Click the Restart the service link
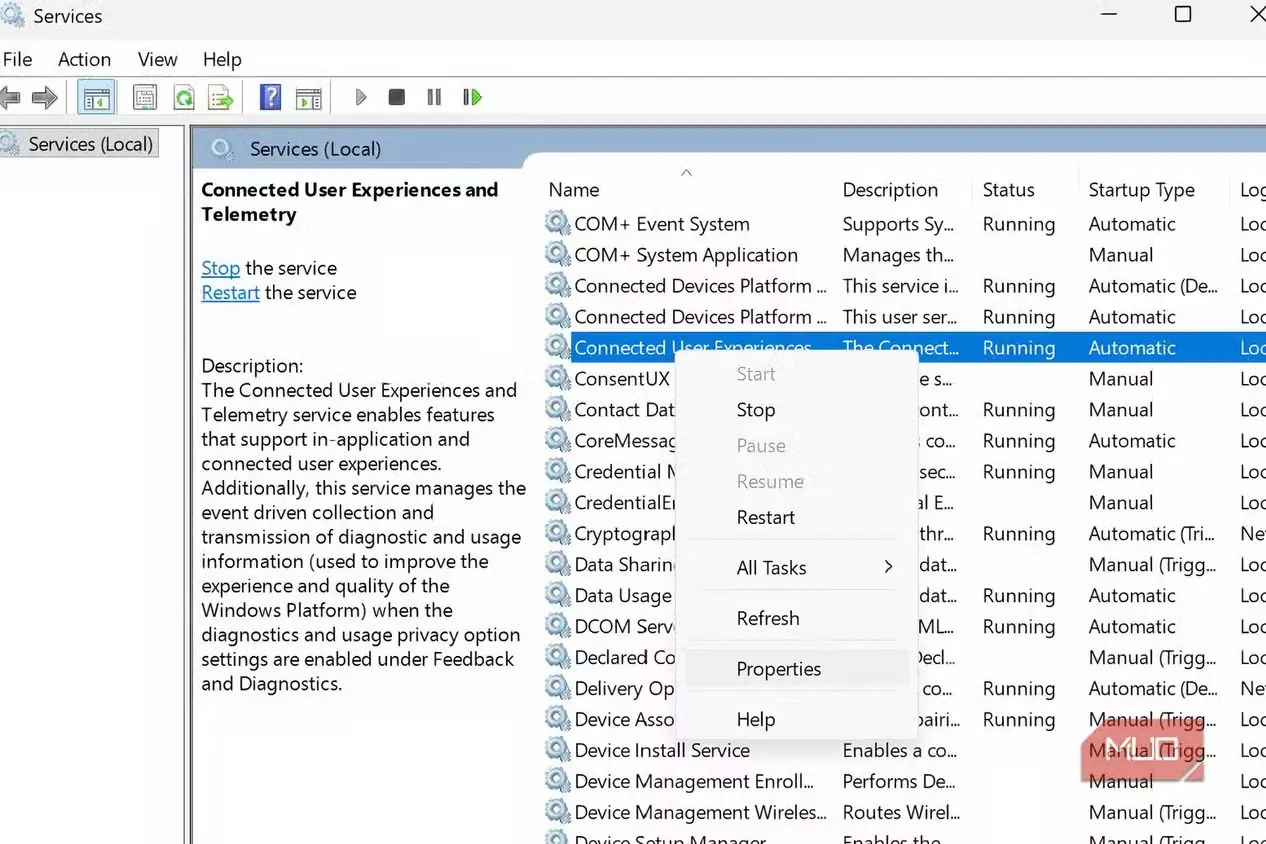This screenshot has width=1266, height=844. pos(230,293)
